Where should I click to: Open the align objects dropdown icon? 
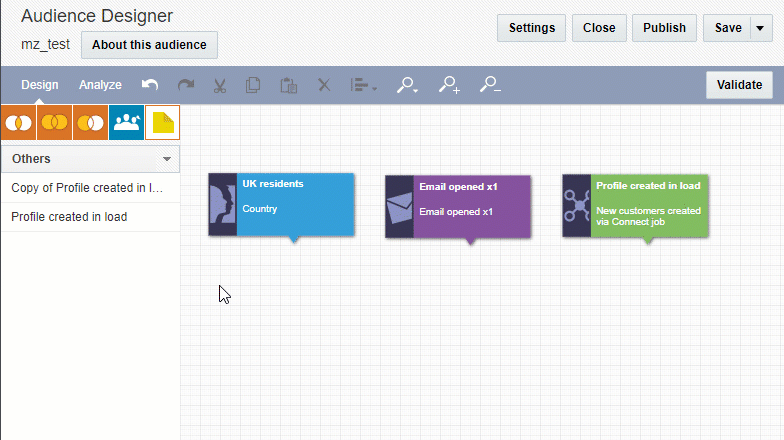click(364, 86)
